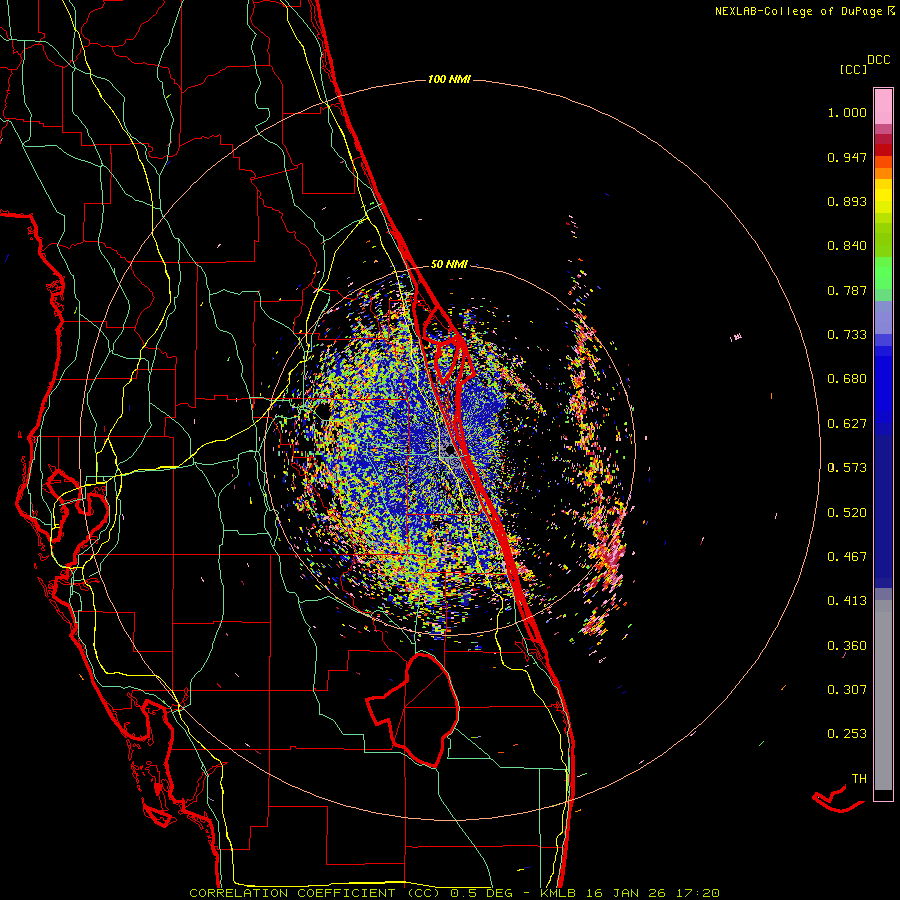Click the 0.5 DEG elevation text

point(483,893)
